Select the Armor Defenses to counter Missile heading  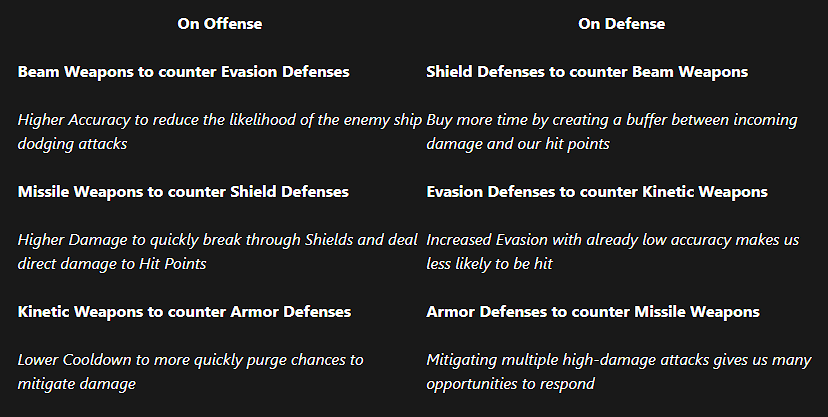click(592, 312)
